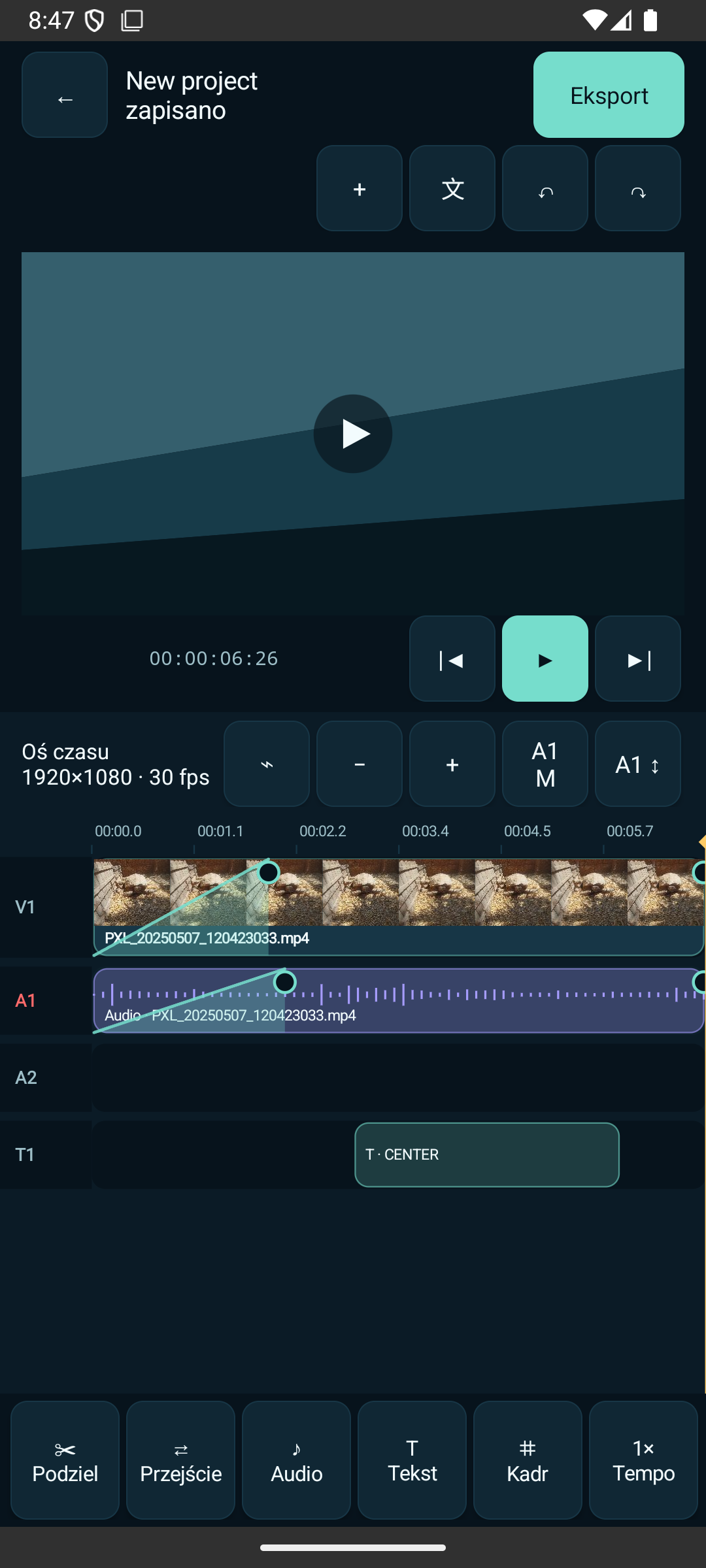Select the red A1 track label
This screenshot has height=1568, width=706.
click(25, 1000)
